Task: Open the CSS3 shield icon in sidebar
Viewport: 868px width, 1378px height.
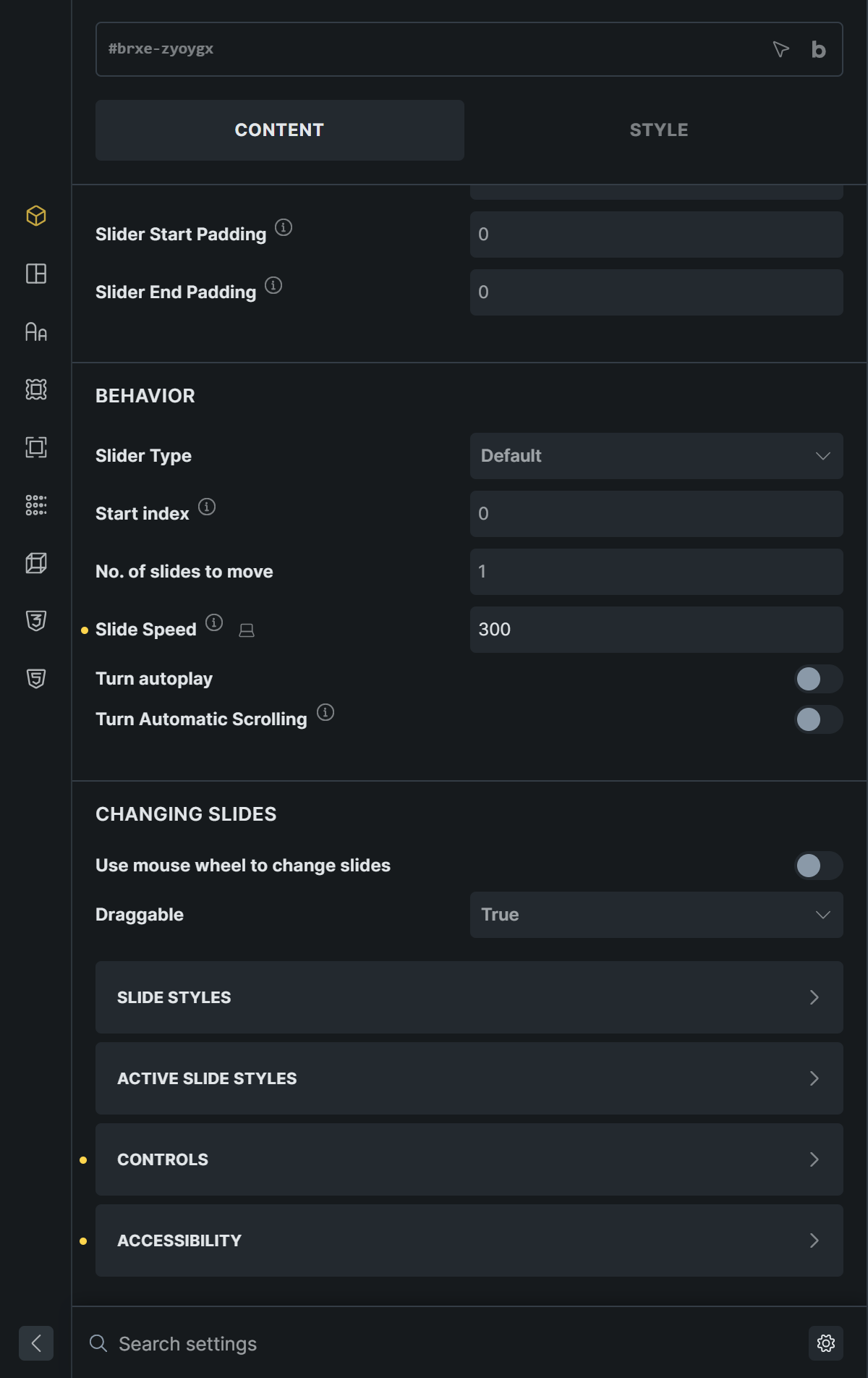Action: coord(36,621)
